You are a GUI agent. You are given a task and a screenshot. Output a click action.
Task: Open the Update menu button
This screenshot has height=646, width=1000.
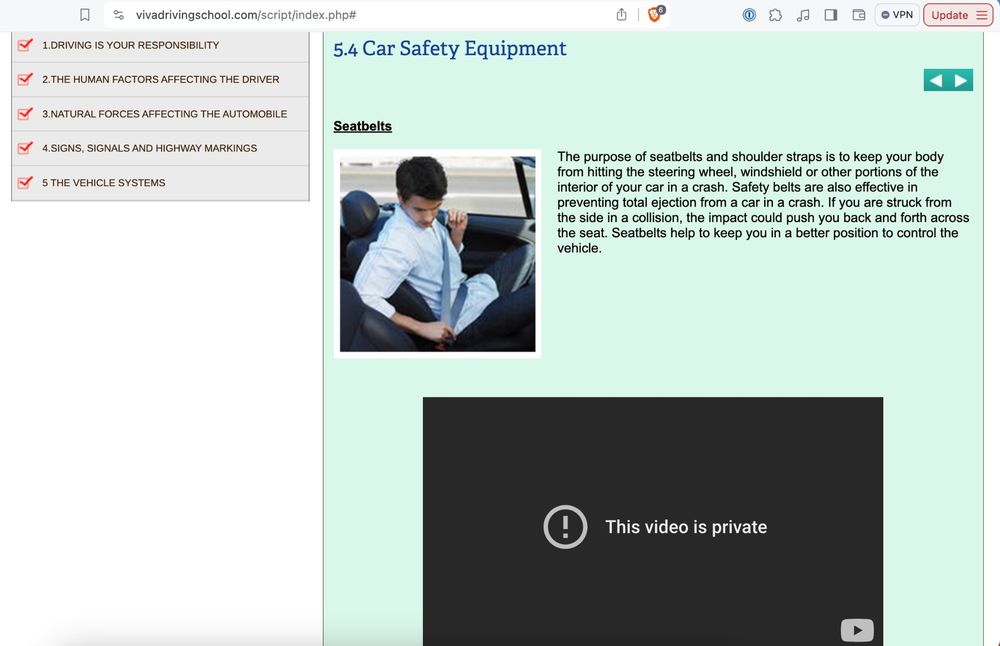pos(958,15)
